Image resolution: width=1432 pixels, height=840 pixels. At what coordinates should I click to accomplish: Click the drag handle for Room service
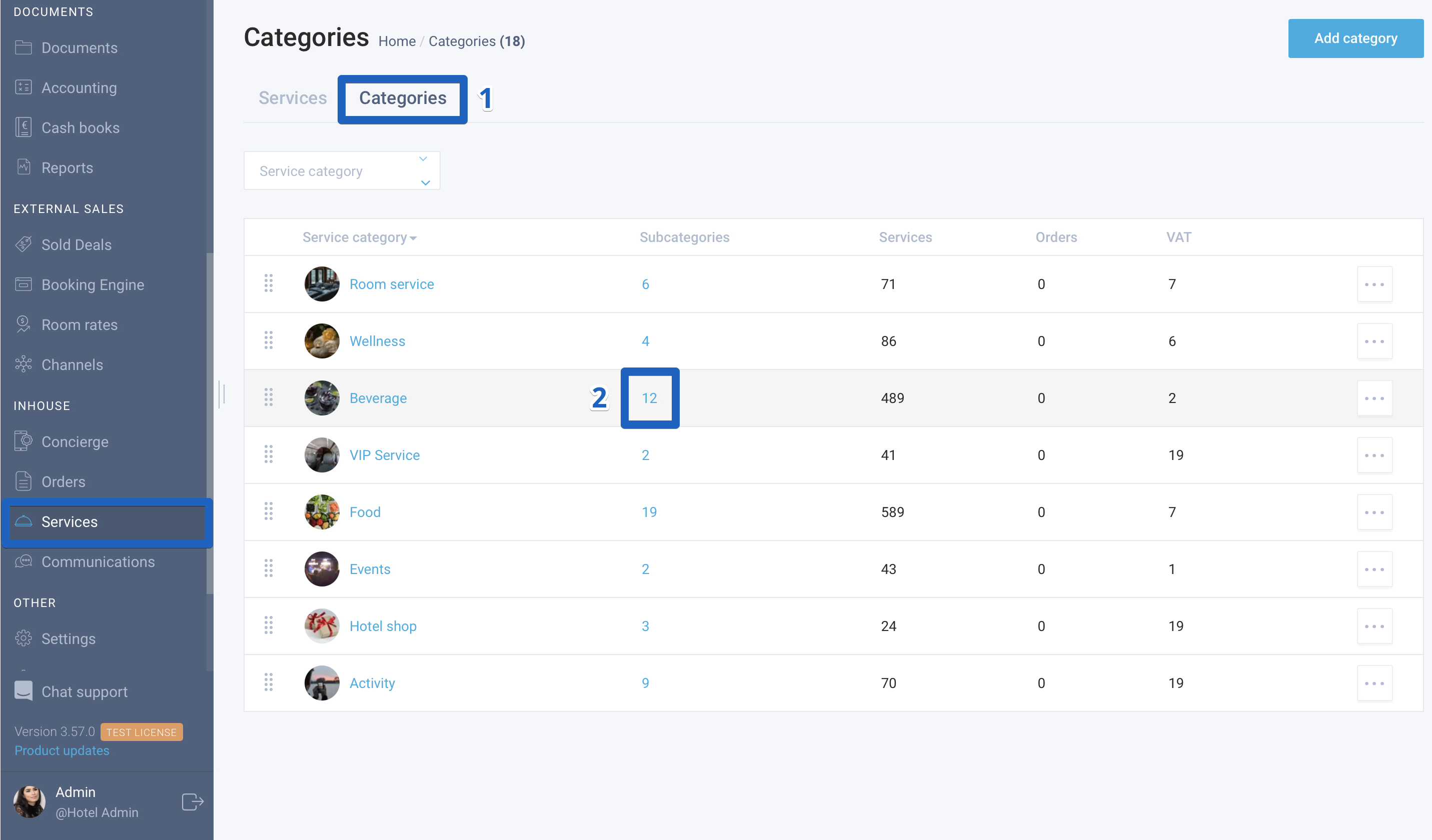tap(268, 283)
